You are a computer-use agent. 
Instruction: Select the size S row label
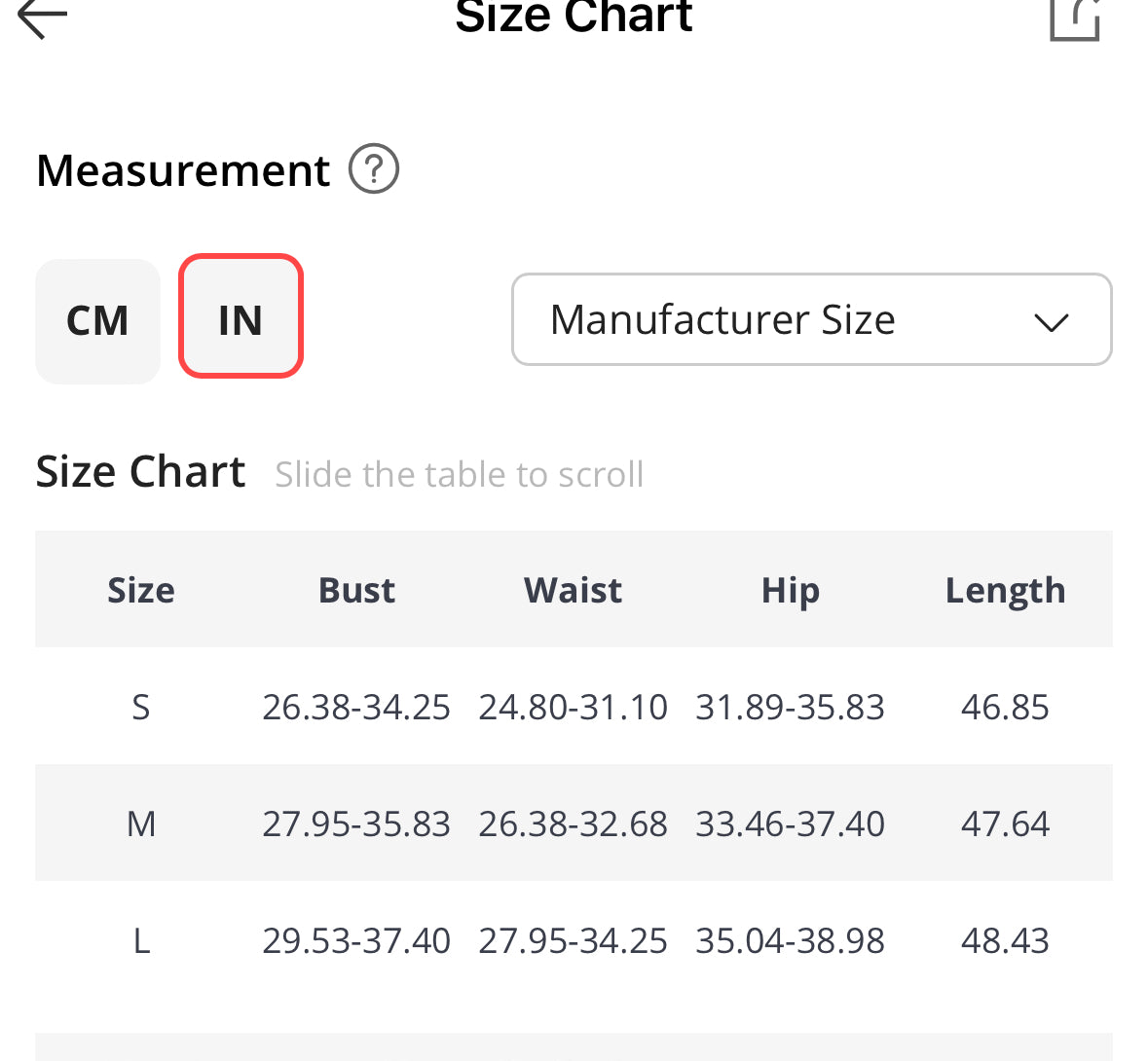tap(141, 707)
